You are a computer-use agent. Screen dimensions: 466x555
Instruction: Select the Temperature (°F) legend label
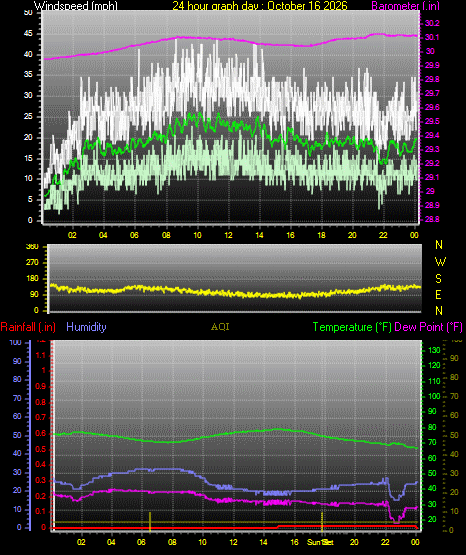(x=352, y=327)
